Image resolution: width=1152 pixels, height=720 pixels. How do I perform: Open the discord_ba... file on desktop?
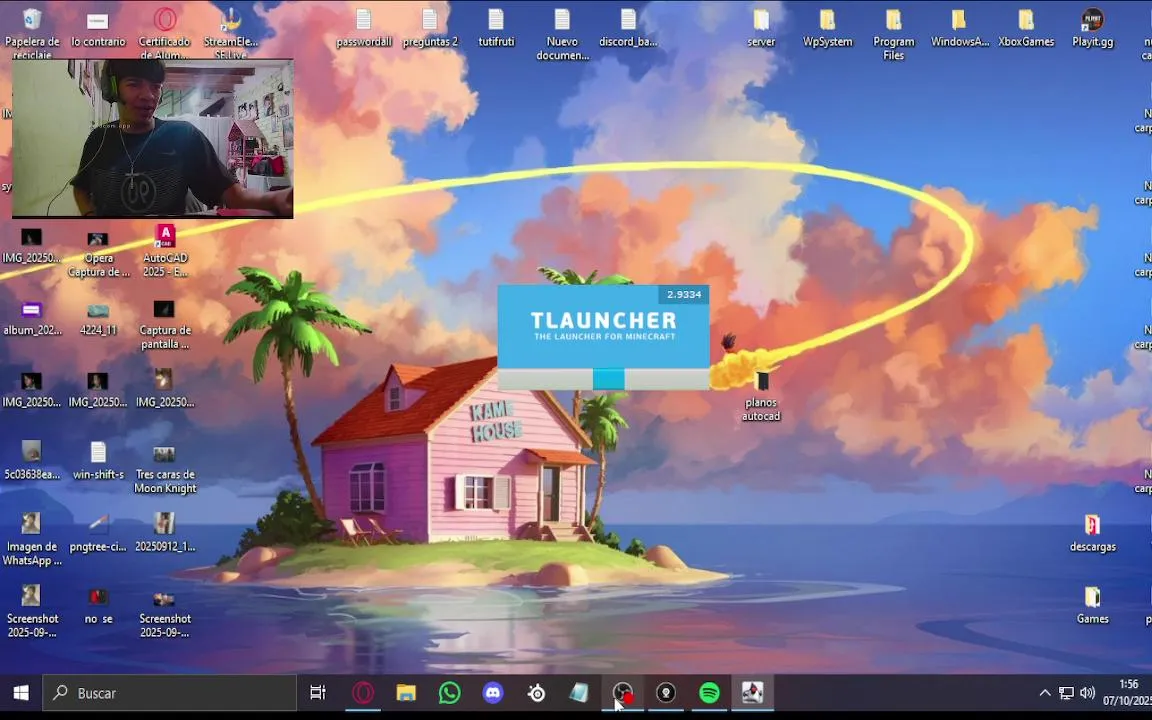pos(628,29)
